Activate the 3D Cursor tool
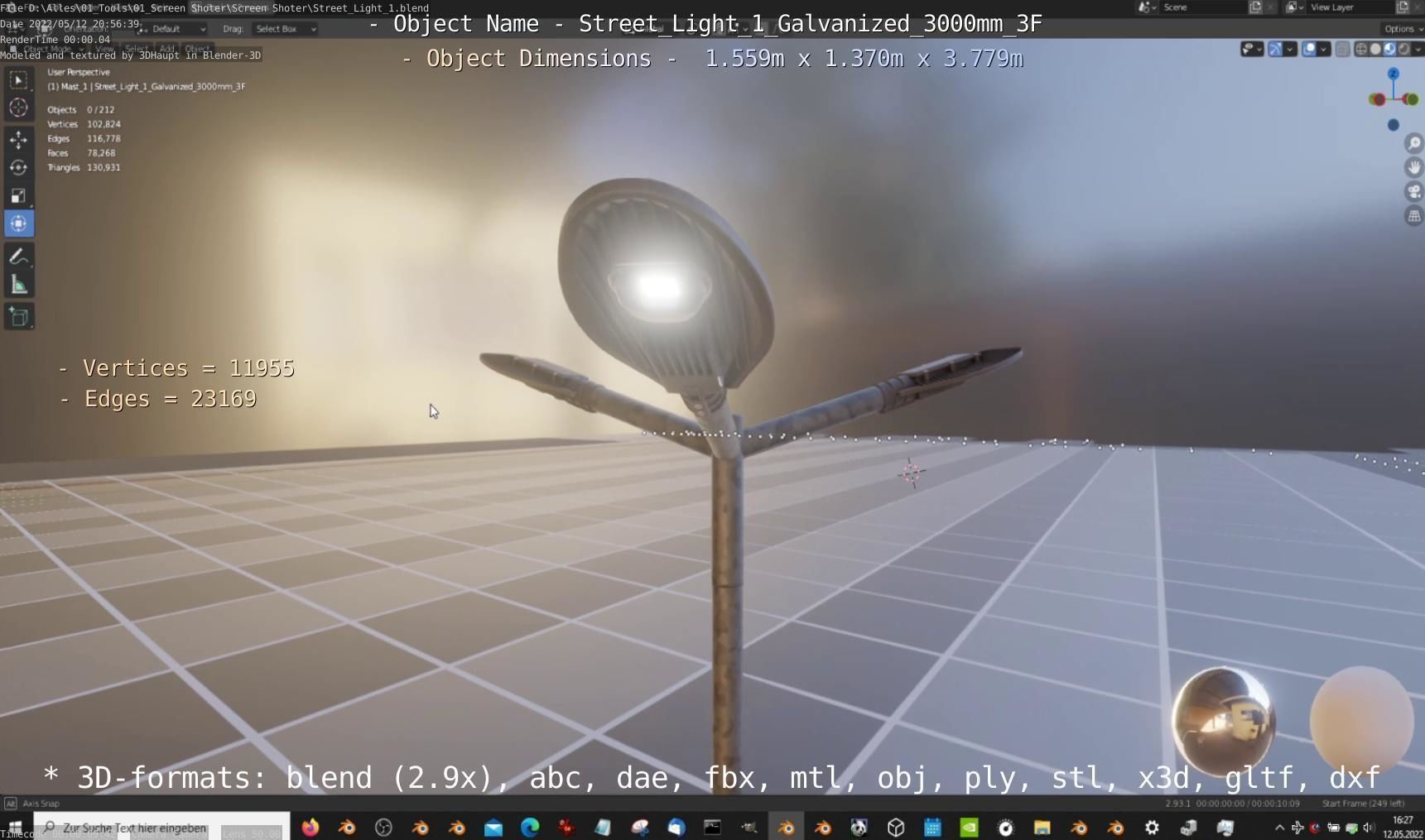 coord(18,108)
